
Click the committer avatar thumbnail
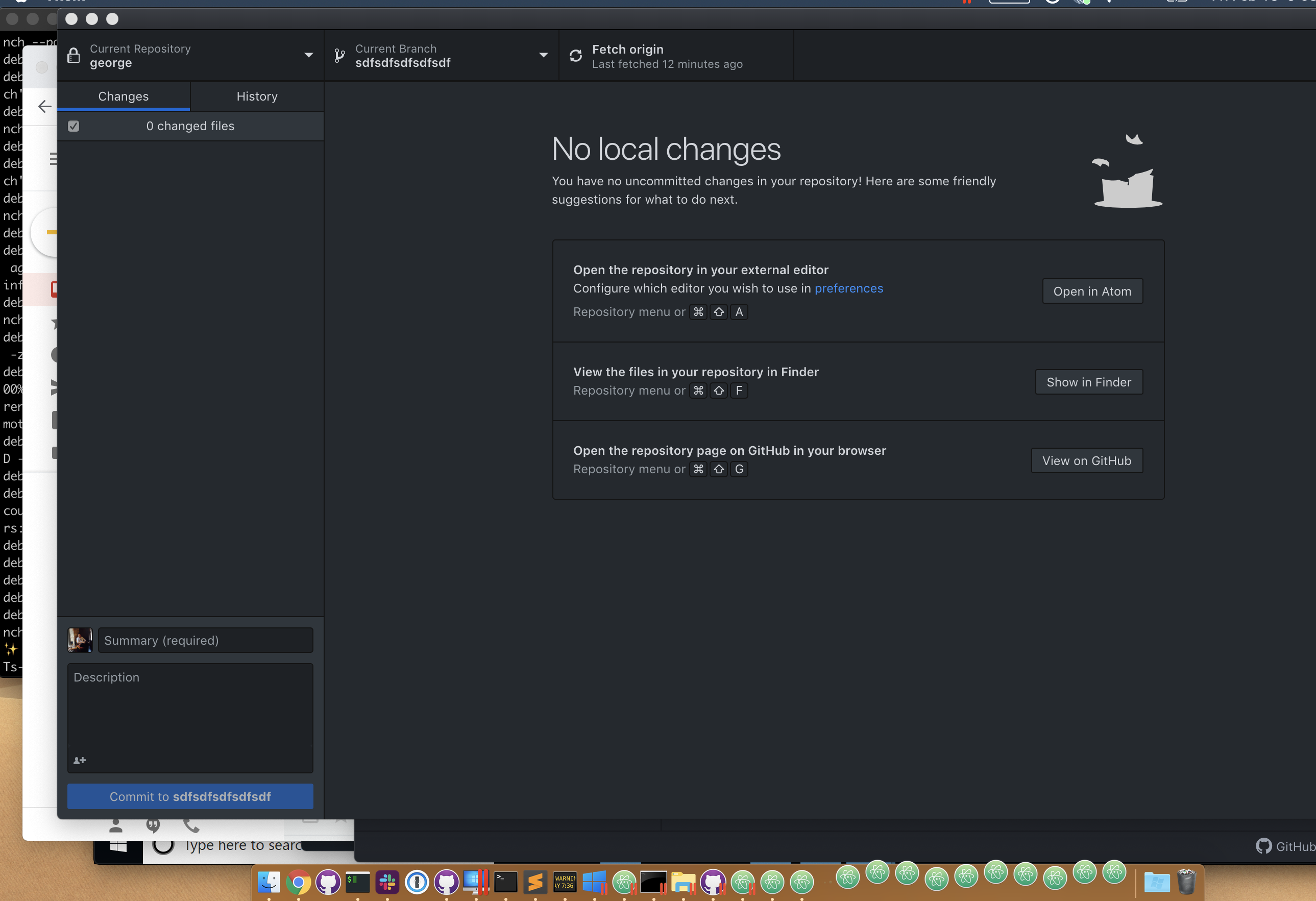80,640
